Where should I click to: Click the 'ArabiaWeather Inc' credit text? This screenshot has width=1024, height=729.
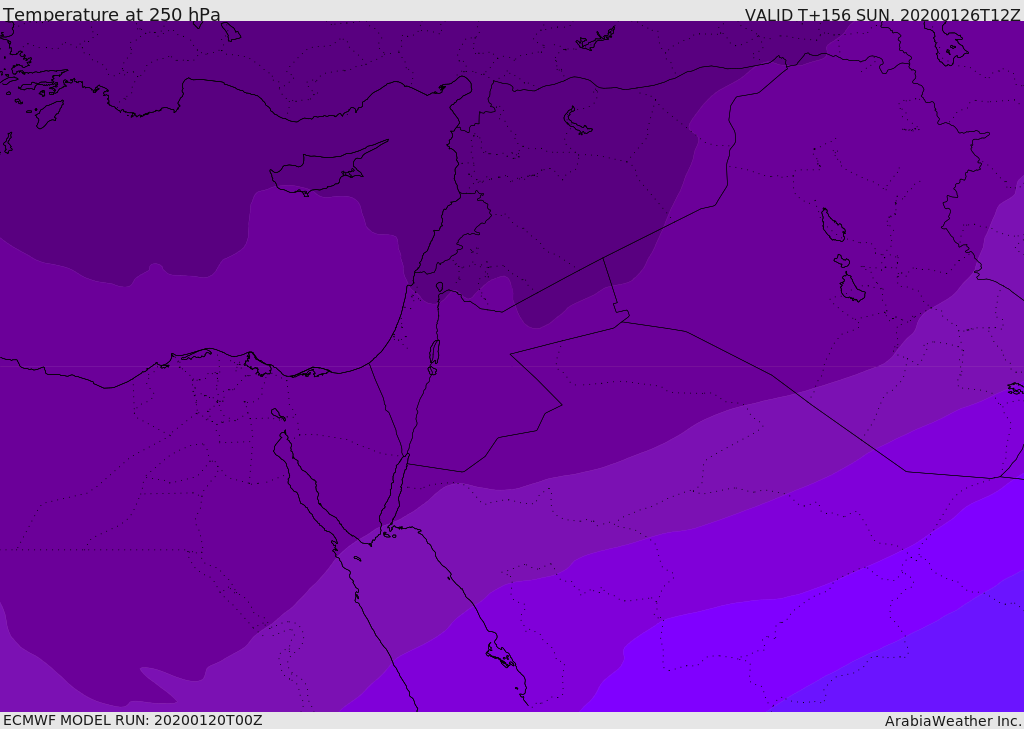(953, 721)
